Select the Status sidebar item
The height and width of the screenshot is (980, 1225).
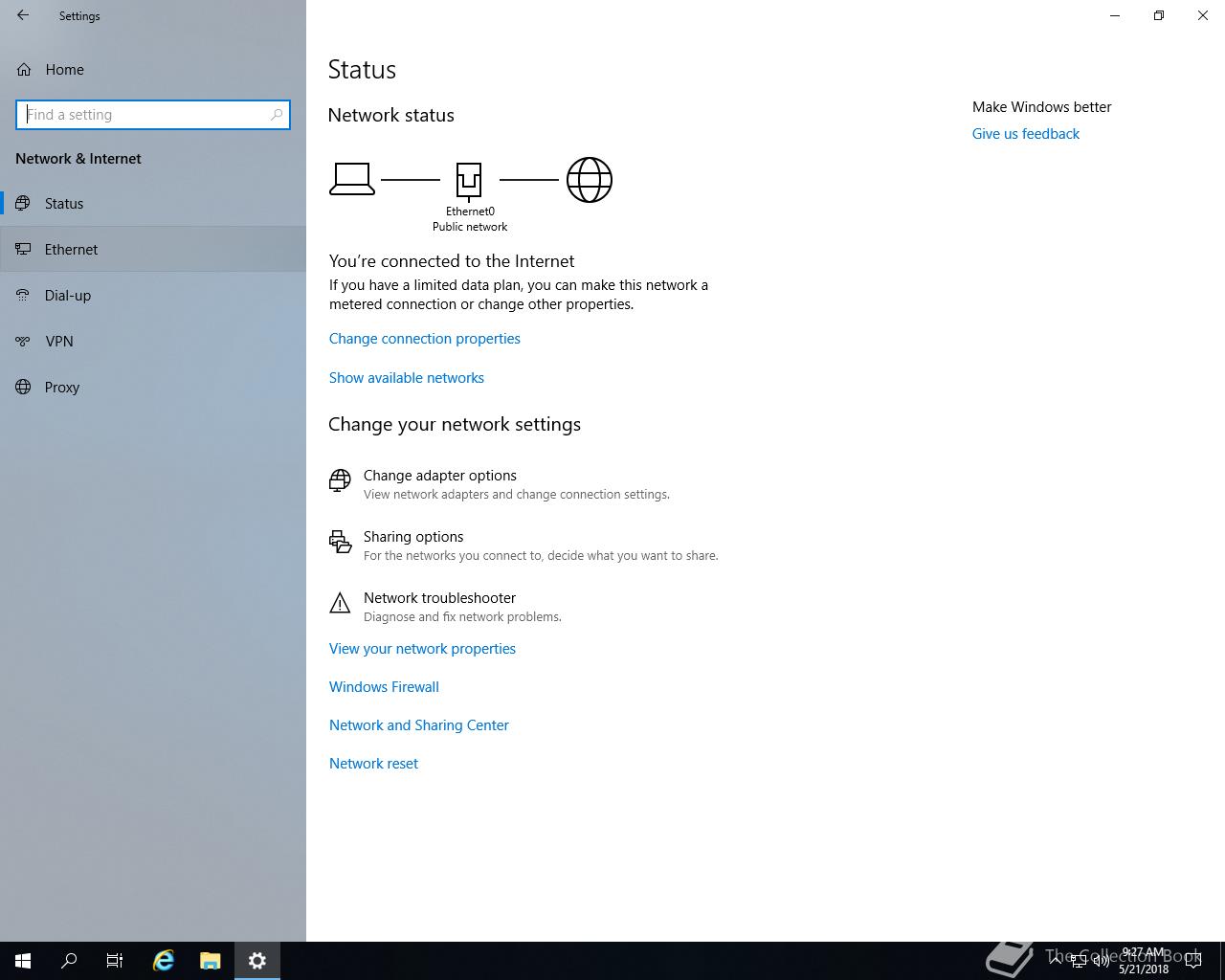(153, 203)
